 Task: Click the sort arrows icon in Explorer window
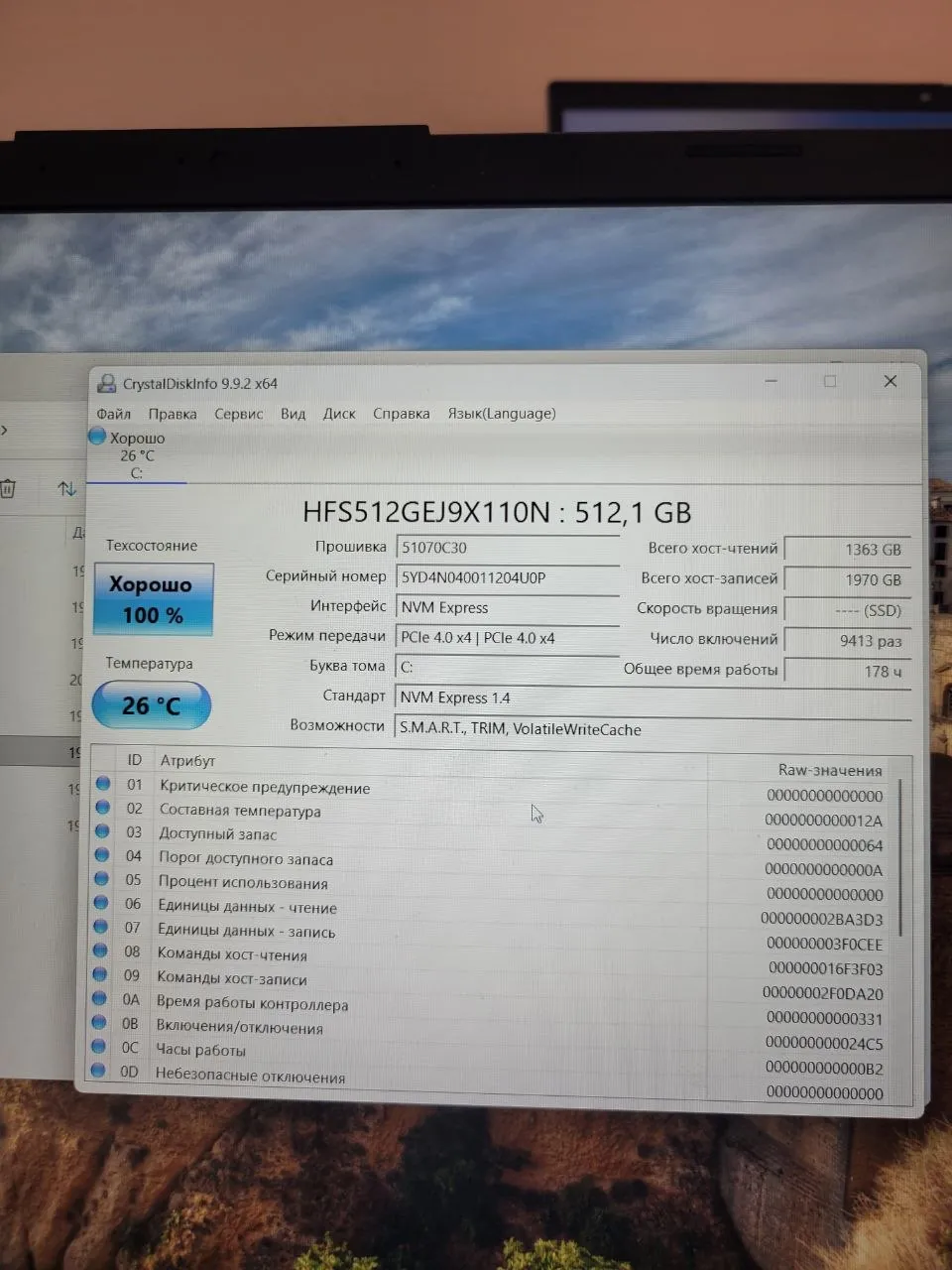pyautogui.click(x=66, y=489)
